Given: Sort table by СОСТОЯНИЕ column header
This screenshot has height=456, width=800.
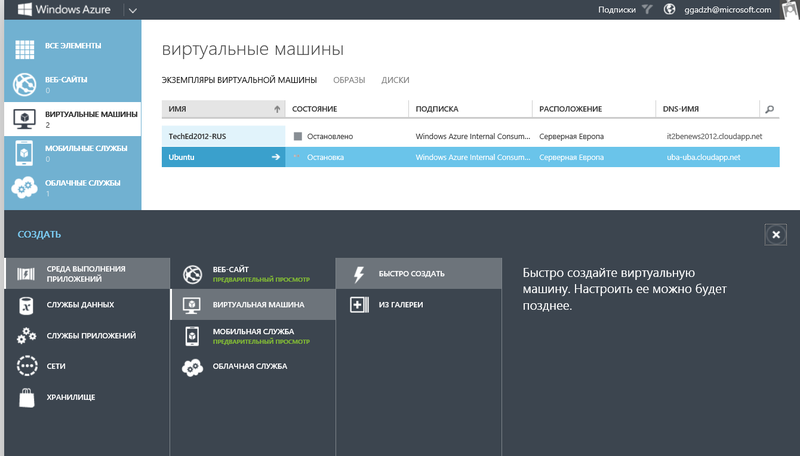Looking at the screenshot, I should tap(315, 109).
